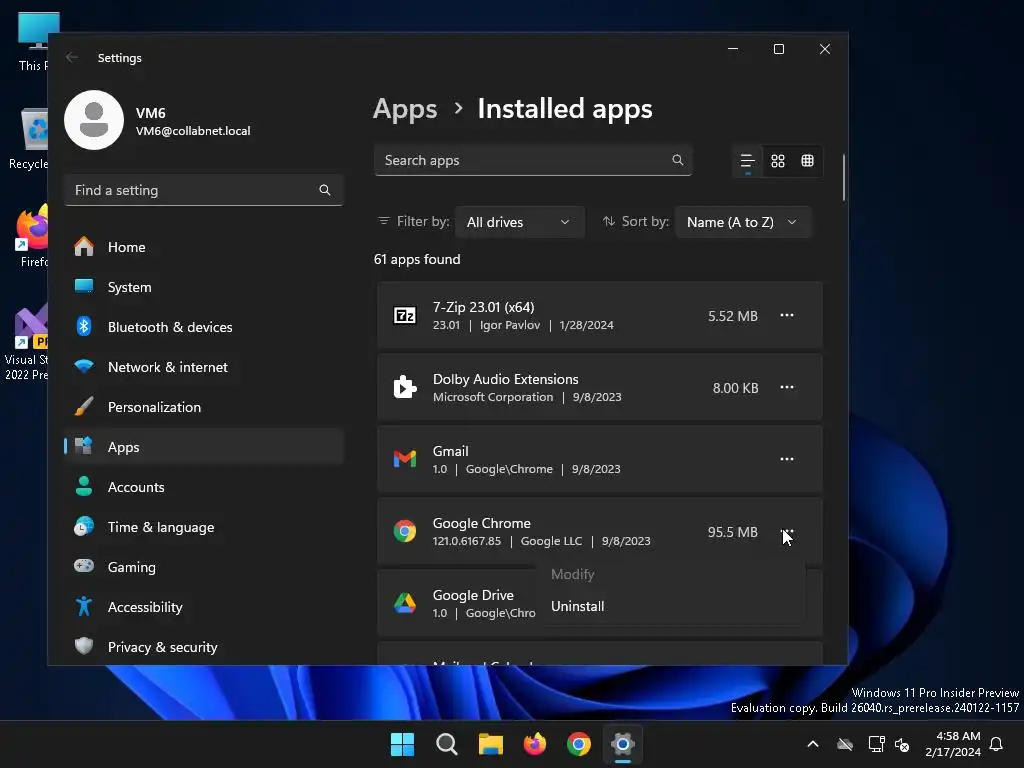Viewport: 1024px width, 768px height.
Task: Open Home settings page
Action: tap(204, 247)
